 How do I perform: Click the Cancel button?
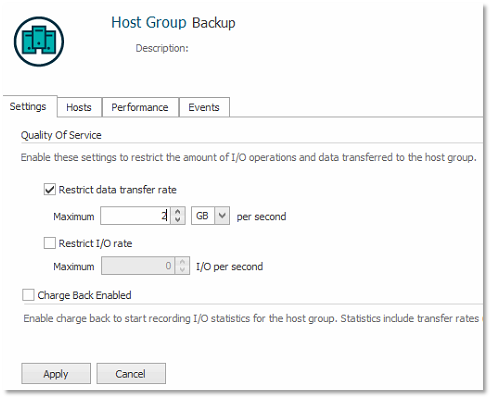point(131,374)
